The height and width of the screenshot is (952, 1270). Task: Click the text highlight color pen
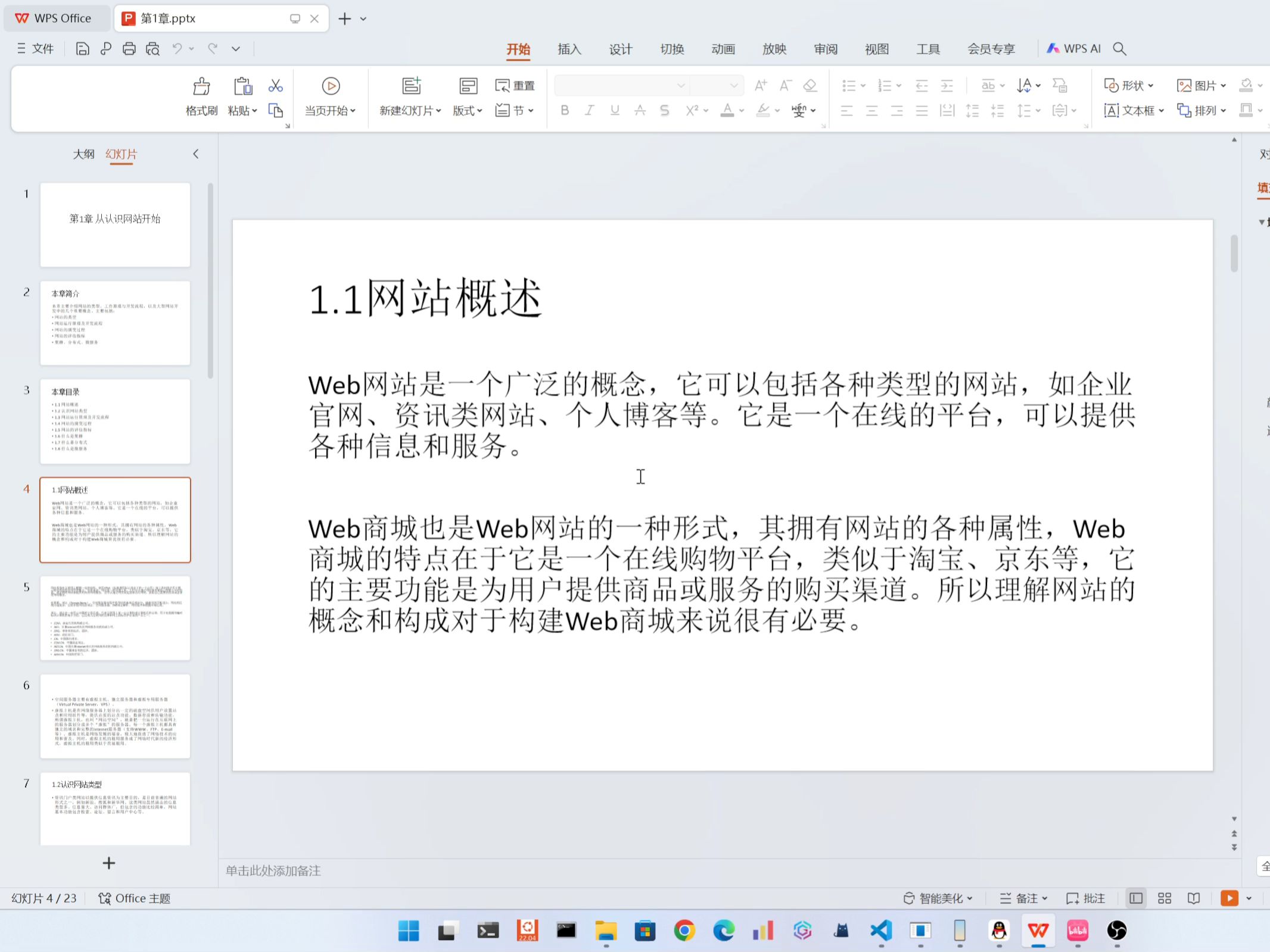(x=763, y=110)
